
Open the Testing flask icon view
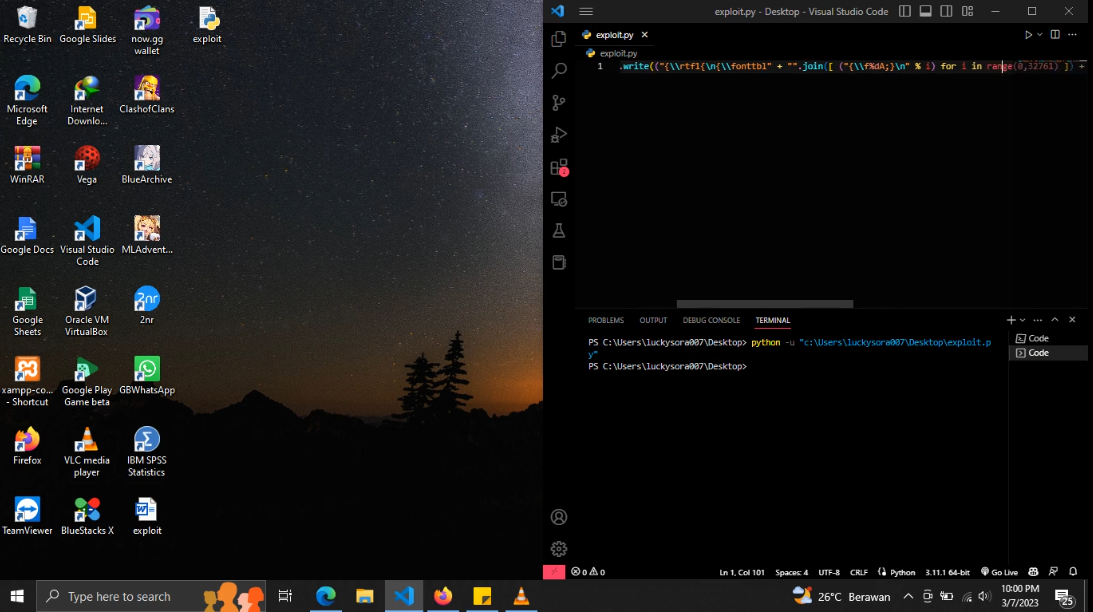tap(558, 231)
